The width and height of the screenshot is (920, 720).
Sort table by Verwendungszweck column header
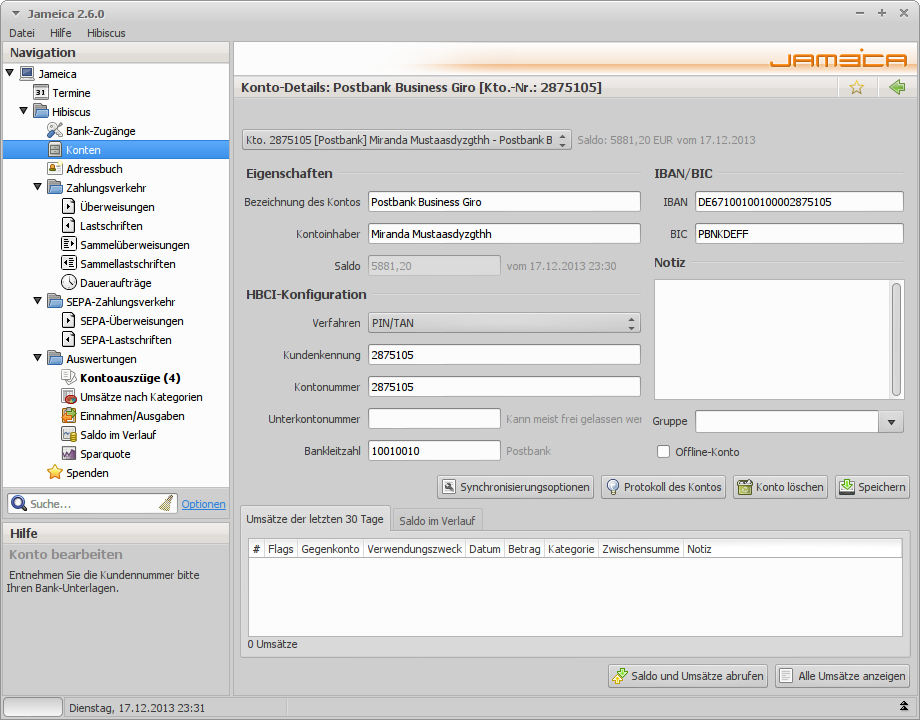coord(414,549)
